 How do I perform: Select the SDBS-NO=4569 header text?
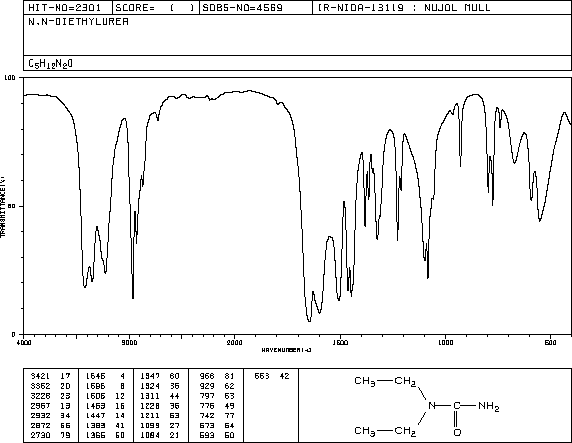coord(242,8)
